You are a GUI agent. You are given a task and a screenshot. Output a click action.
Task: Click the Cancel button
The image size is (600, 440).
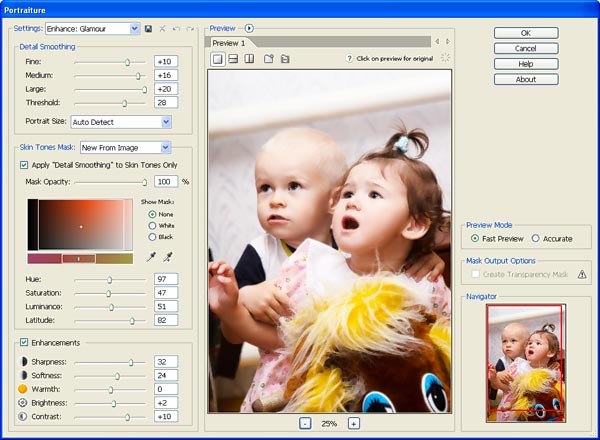tap(525, 48)
